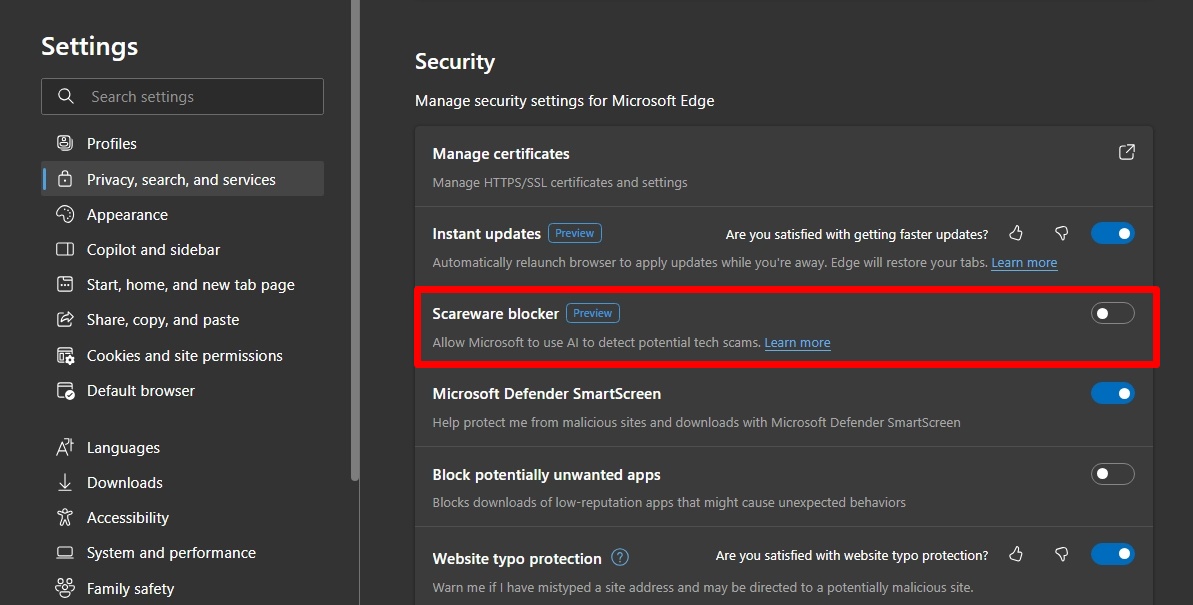The height and width of the screenshot is (605, 1193).
Task: Disable Microsoft Defender SmartScreen
Action: click(x=1112, y=392)
